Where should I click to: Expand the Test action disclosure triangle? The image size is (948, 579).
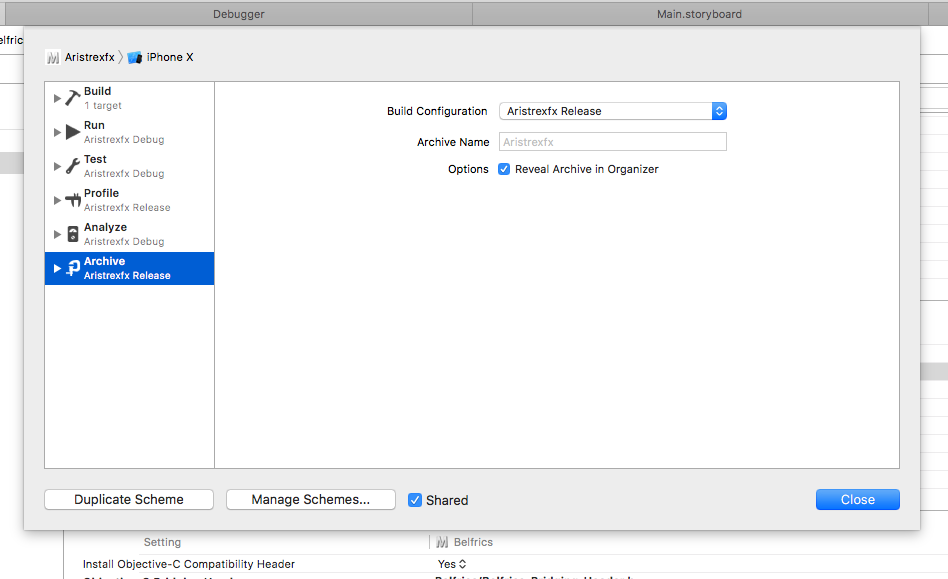[x=57, y=166]
